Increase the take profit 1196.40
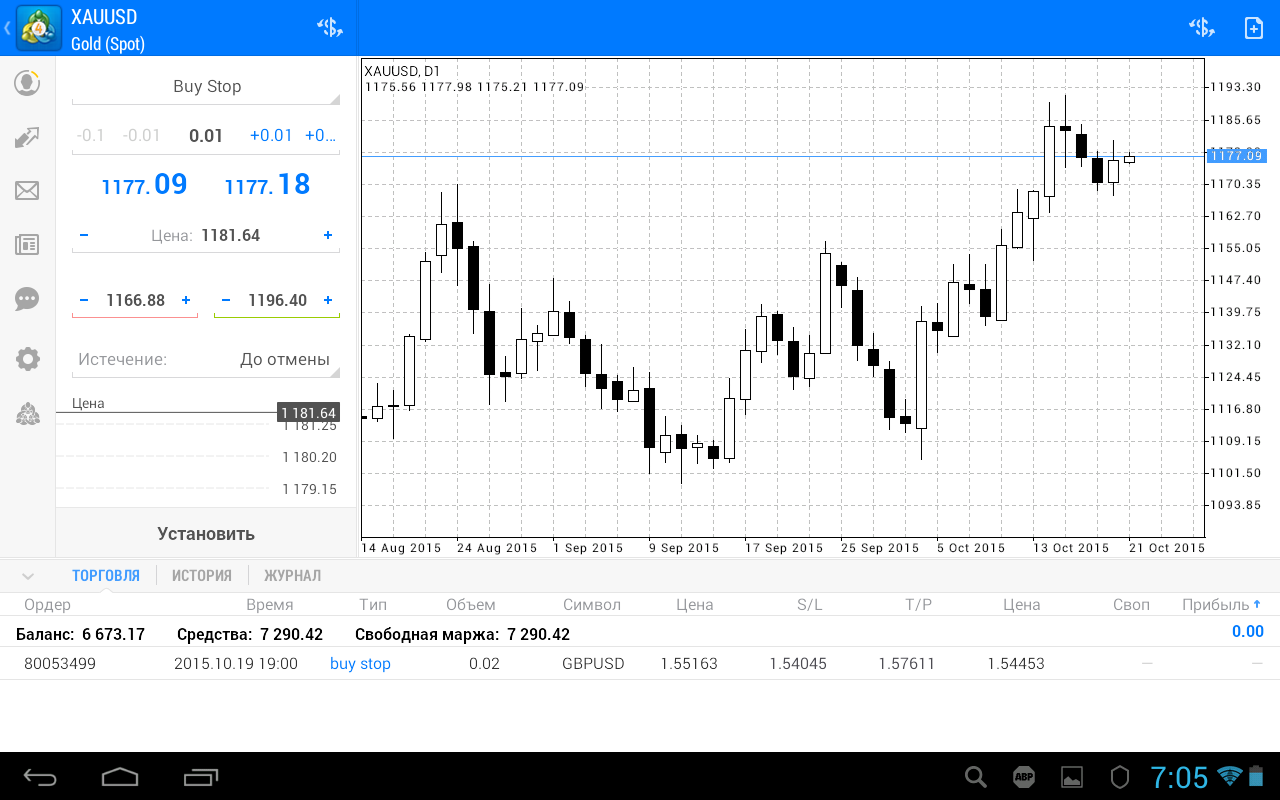The image size is (1280, 800). click(328, 300)
